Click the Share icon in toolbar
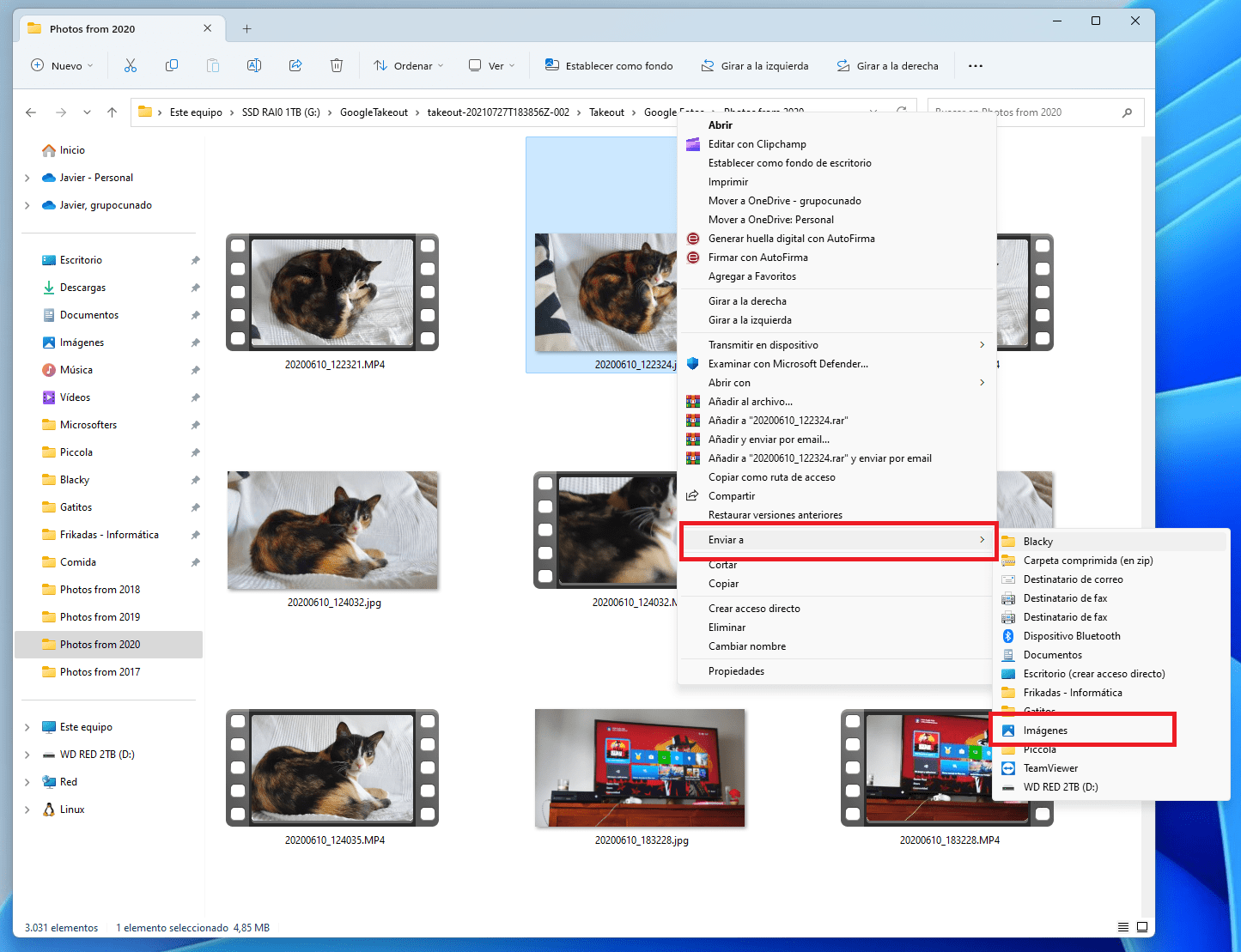Viewport: 1241px width, 952px height. tap(295, 65)
